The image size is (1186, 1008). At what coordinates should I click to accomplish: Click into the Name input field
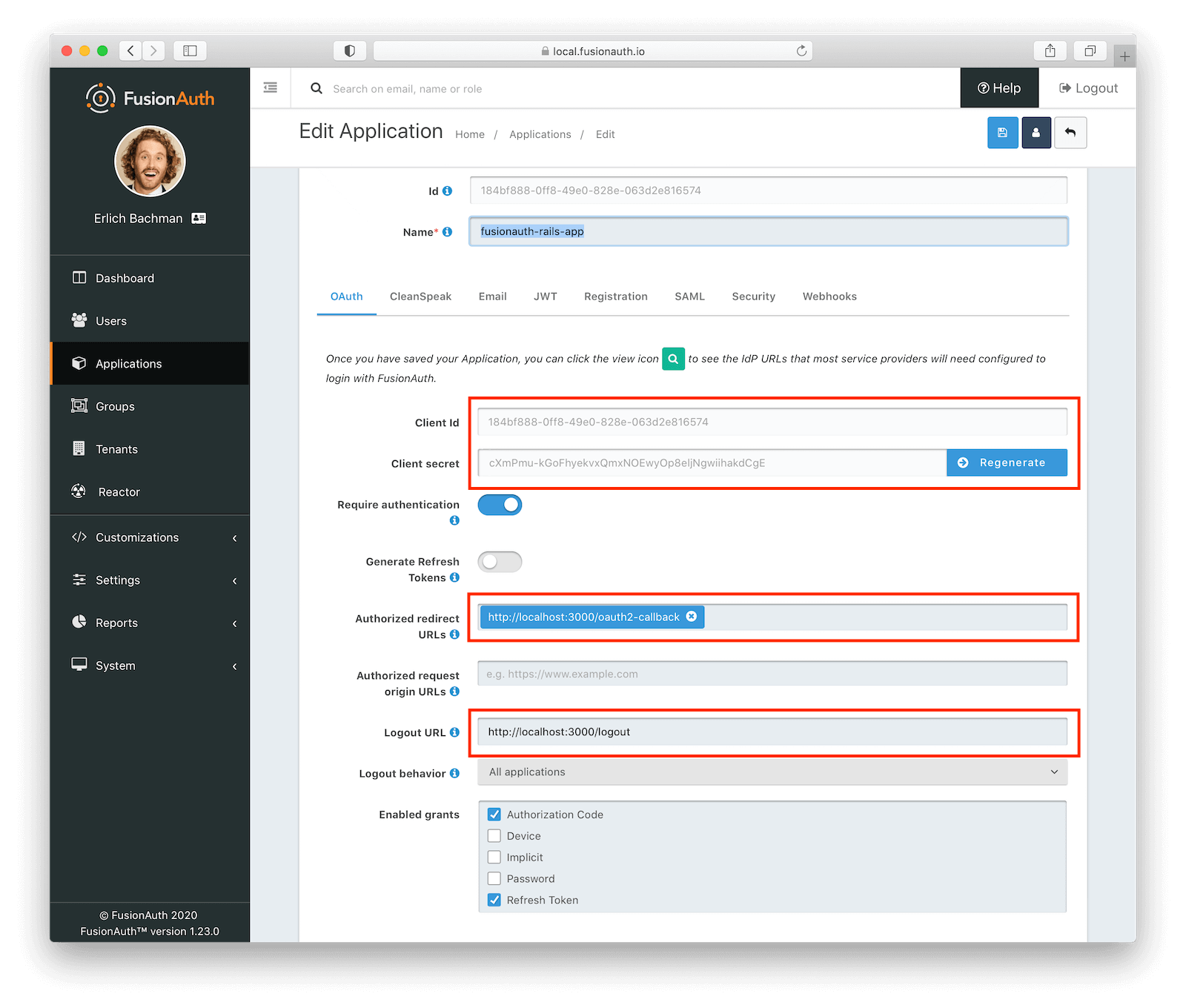(x=769, y=231)
